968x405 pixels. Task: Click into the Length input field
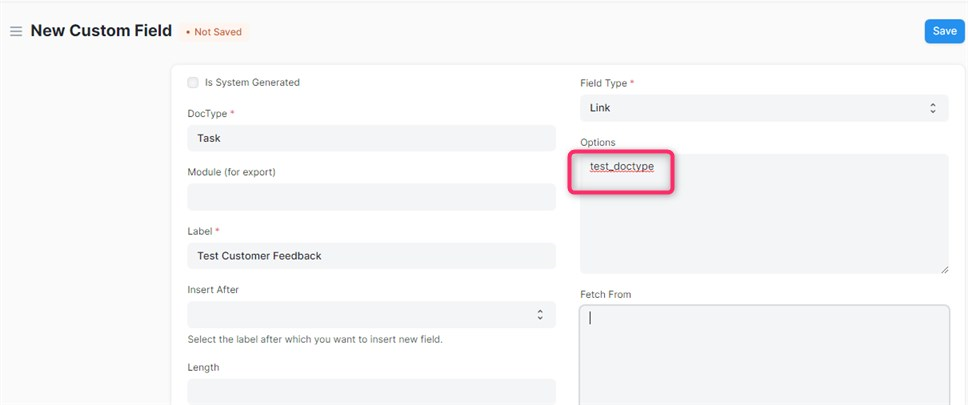pyautogui.click(x=372, y=391)
